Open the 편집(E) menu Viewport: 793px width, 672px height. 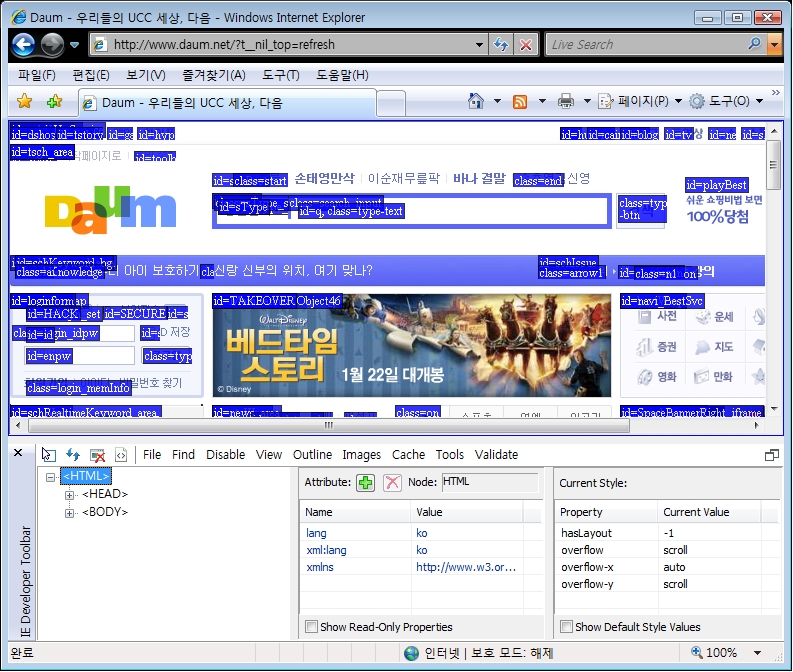(x=91, y=75)
